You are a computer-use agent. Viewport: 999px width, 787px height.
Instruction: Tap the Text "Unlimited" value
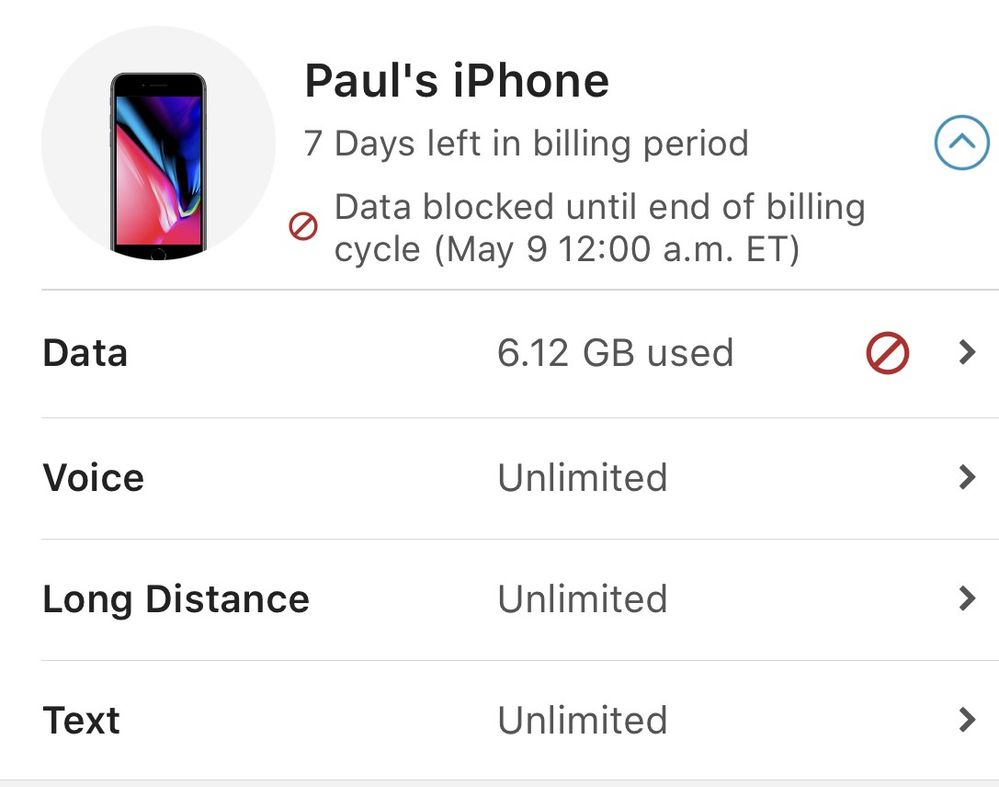[582, 720]
